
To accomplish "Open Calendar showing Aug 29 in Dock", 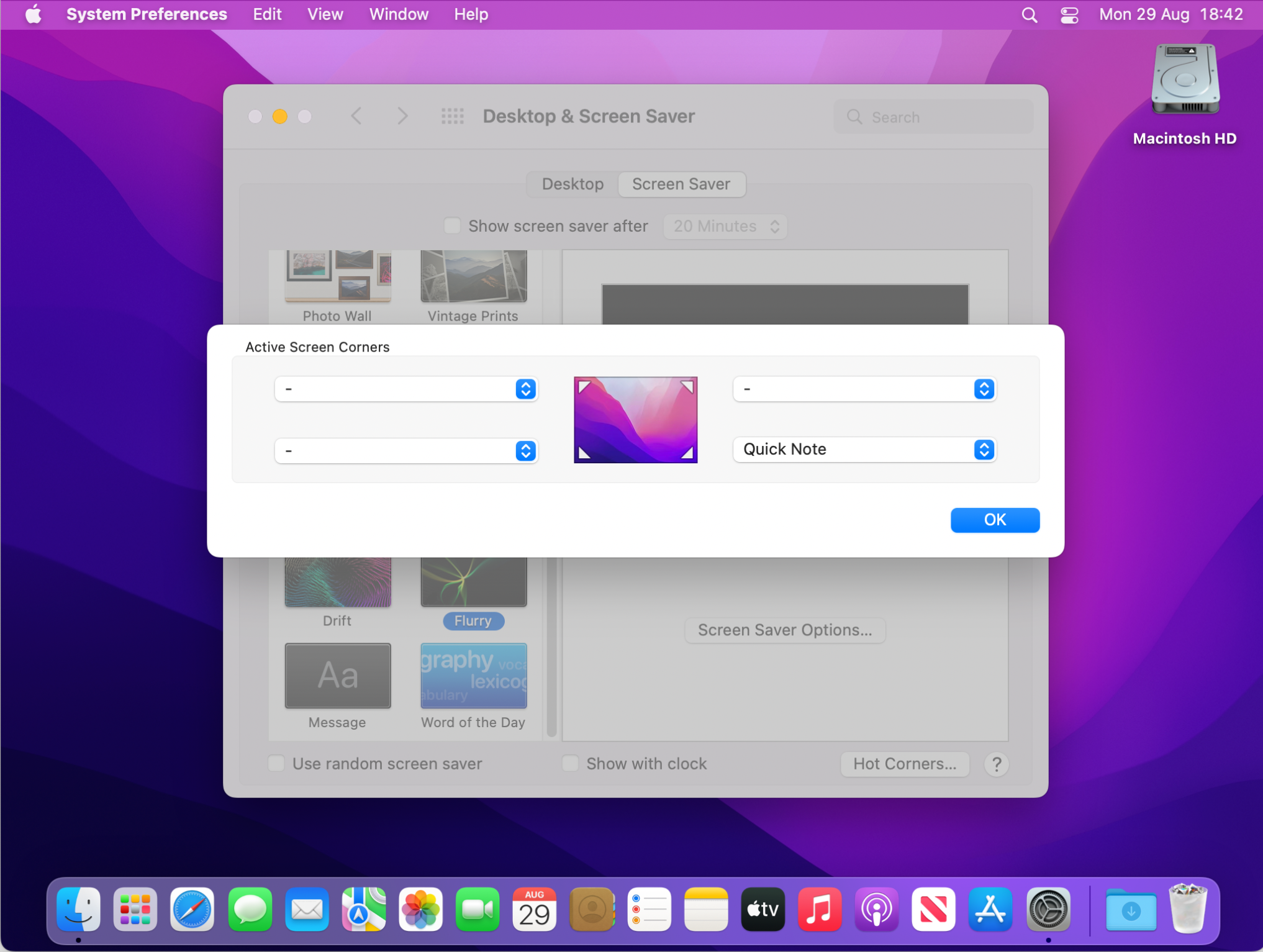I will [x=535, y=909].
